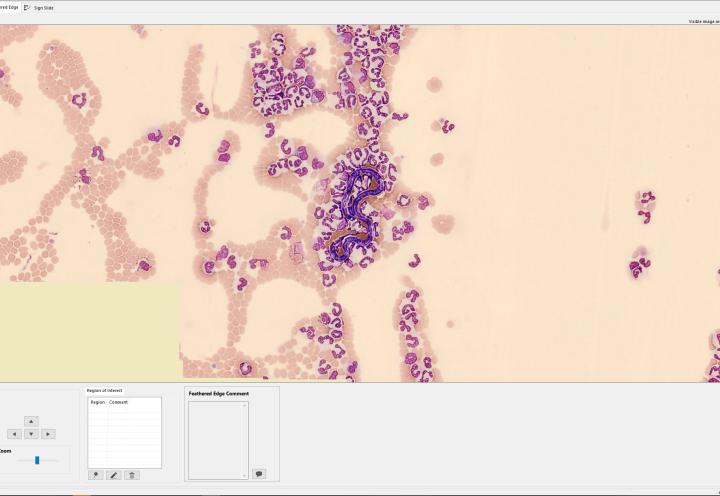Edit the selected region with the pencil icon
Image resolution: width=720 pixels, height=496 pixels.
(114, 475)
